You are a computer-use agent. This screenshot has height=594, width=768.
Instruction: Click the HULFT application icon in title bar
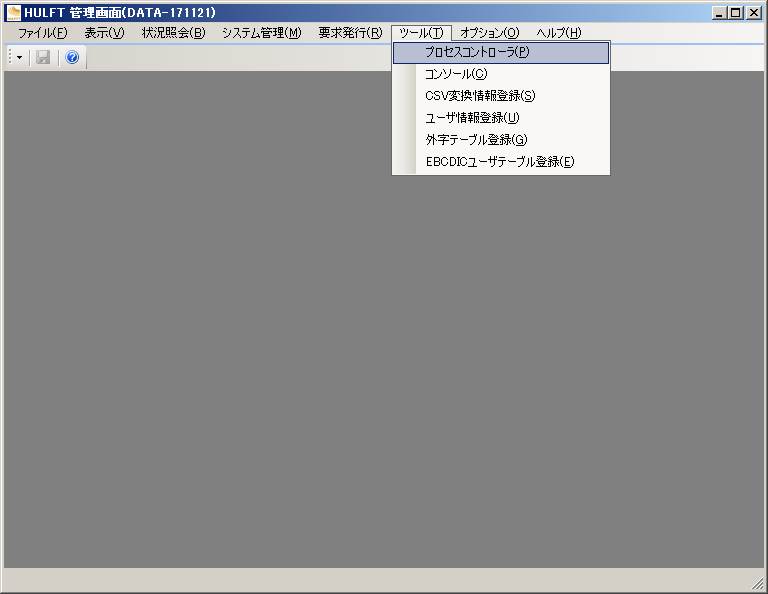click(14, 13)
